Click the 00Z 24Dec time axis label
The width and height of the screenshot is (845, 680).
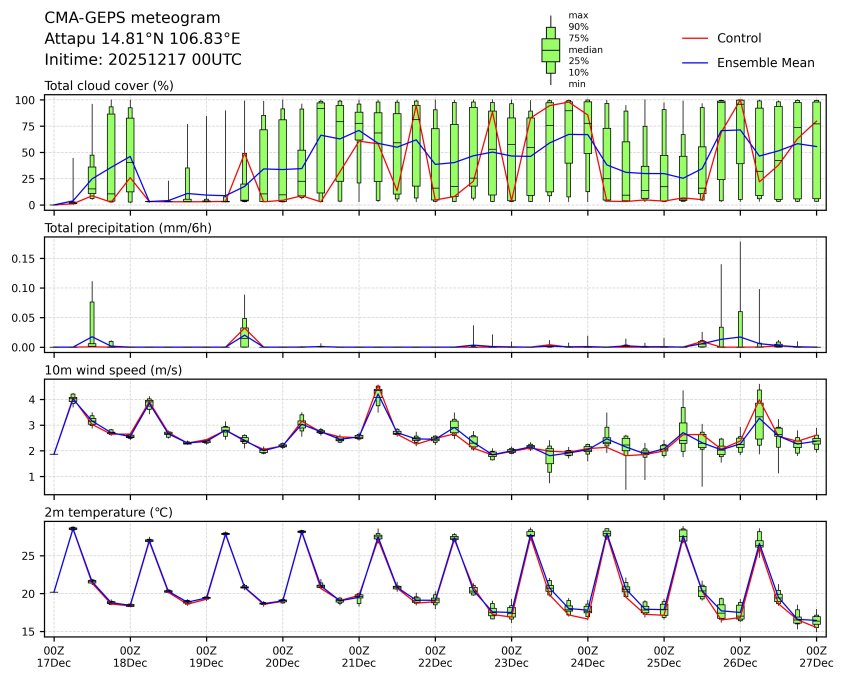point(587,656)
